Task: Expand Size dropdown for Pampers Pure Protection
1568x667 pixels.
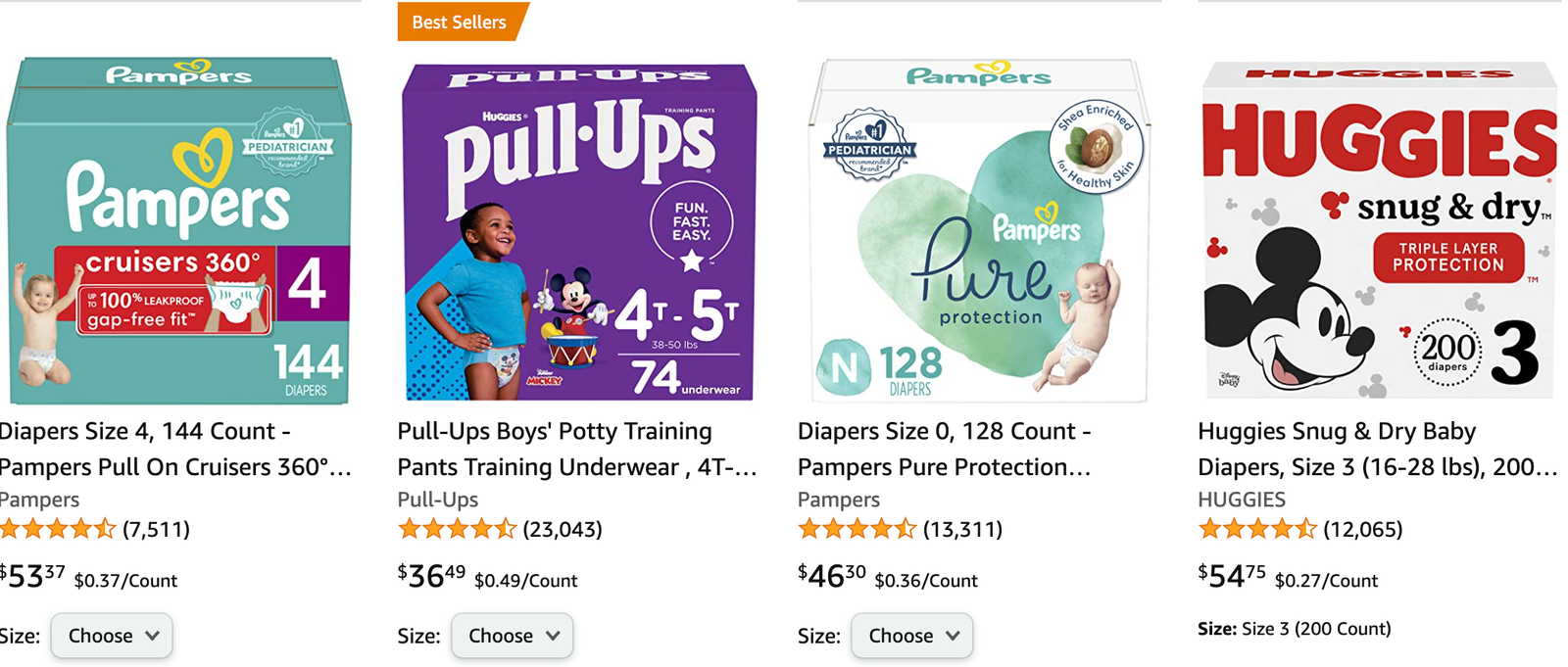Action: [x=912, y=636]
